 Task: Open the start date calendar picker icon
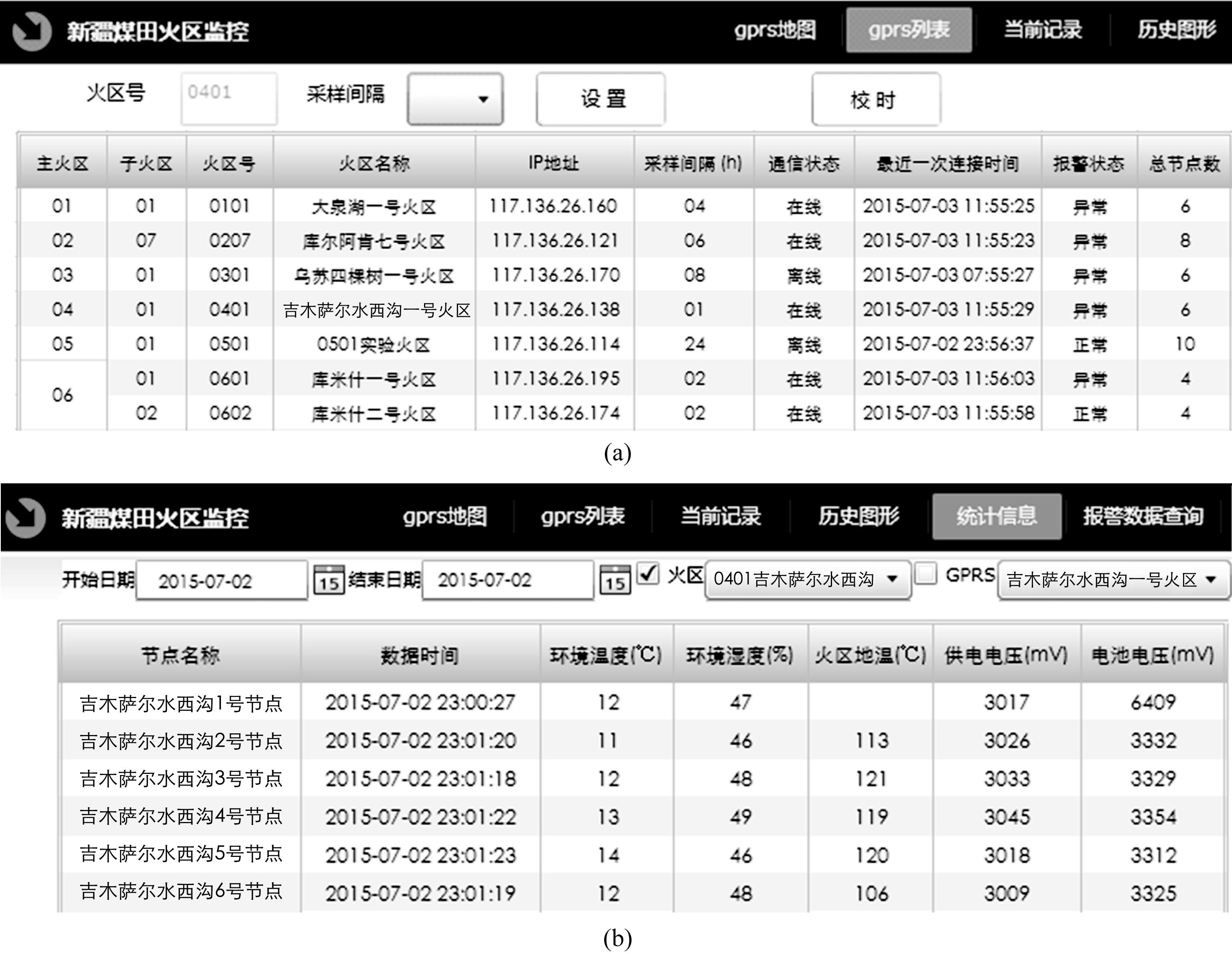pyautogui.click(x=329, y=579)
